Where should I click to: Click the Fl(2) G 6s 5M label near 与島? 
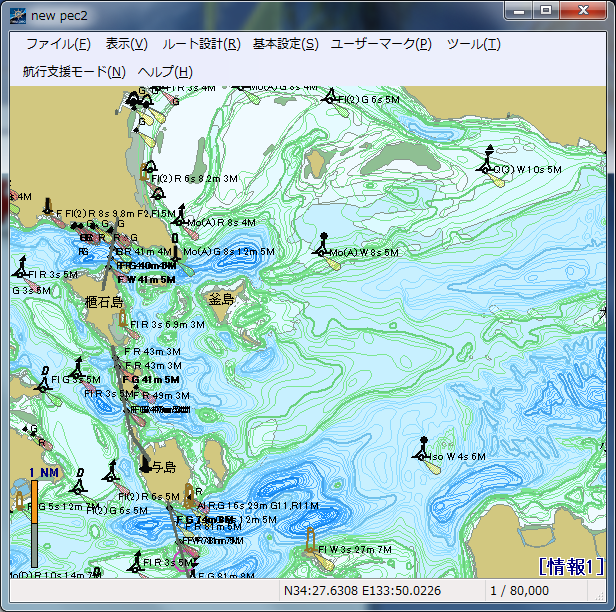tap(117, 511)
